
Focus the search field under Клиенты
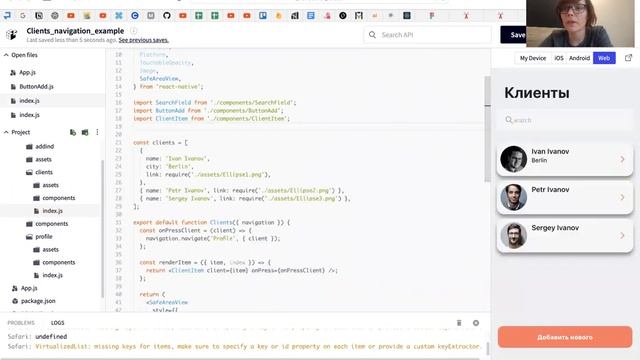tap(565, 120)
